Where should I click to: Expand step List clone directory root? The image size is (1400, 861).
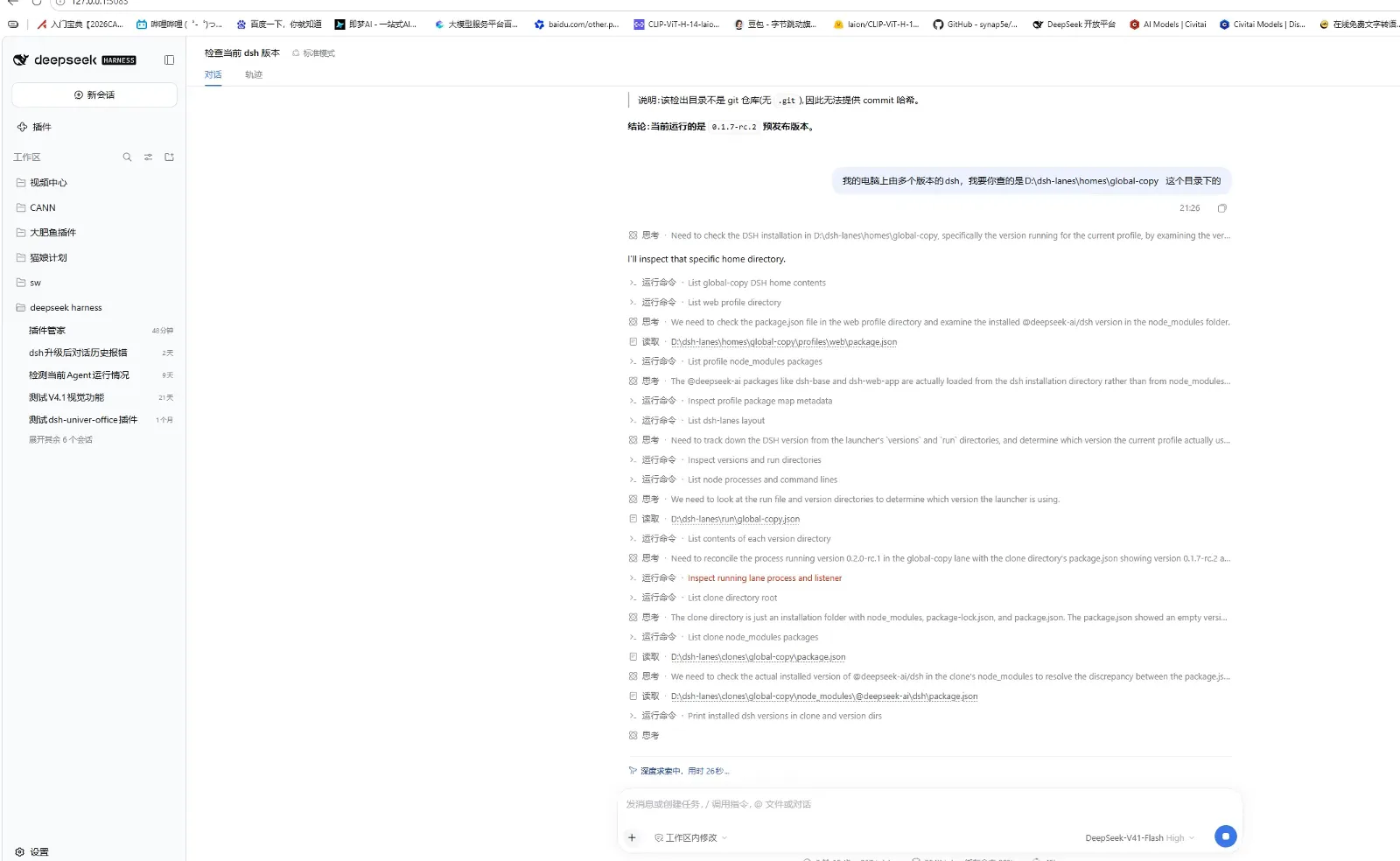[703, 598]
